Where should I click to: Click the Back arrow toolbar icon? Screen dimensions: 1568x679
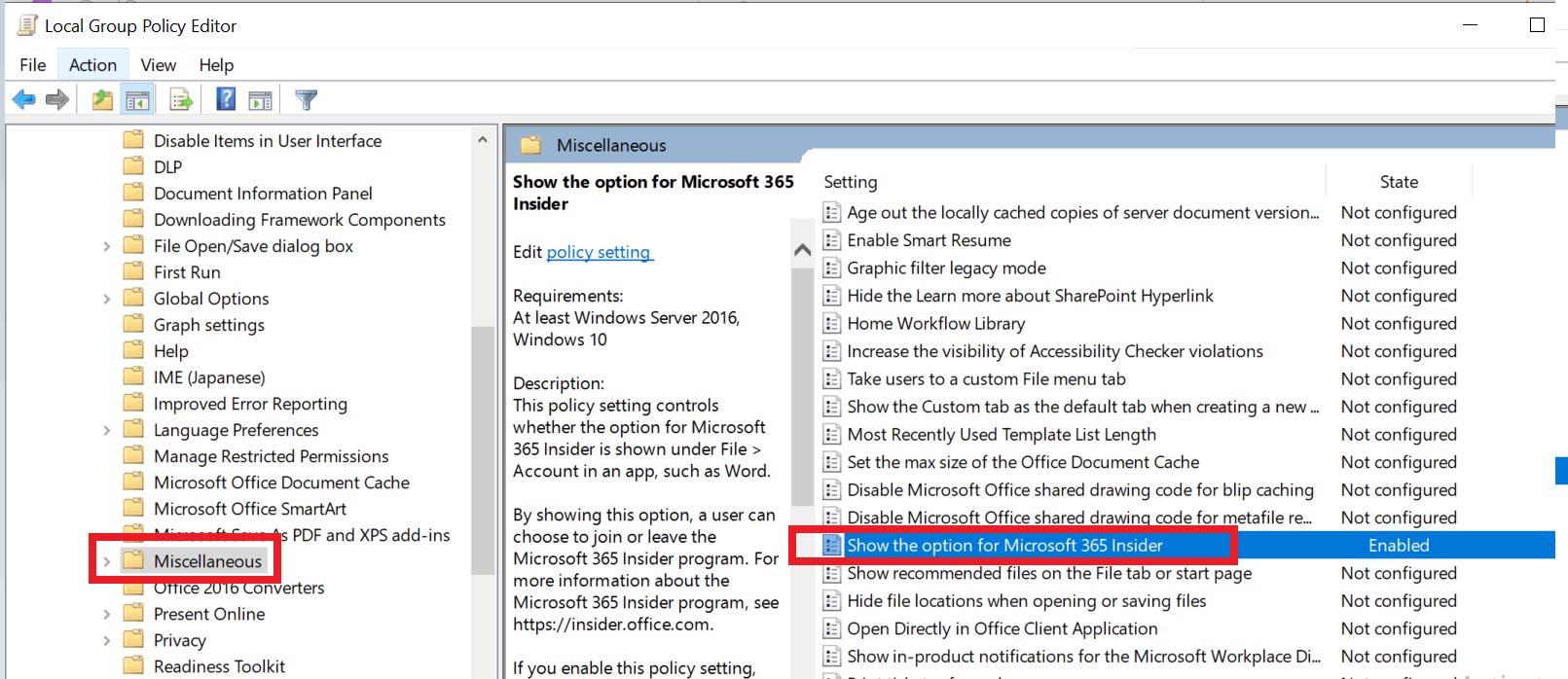(24, 99)
